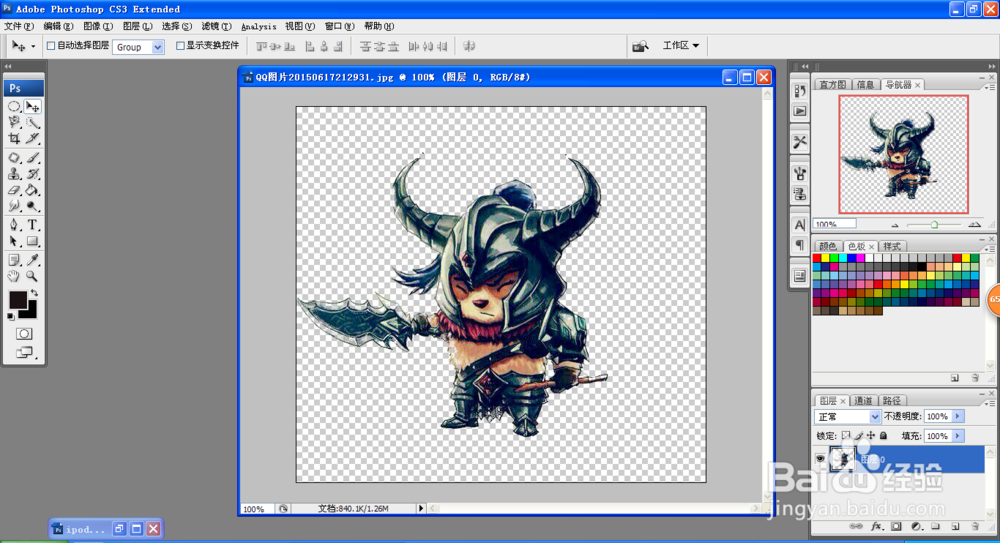This screenshot has width=1000, height=543.
Task: Delete layer trash icon in Layers panel
Action: click(975, 526)
